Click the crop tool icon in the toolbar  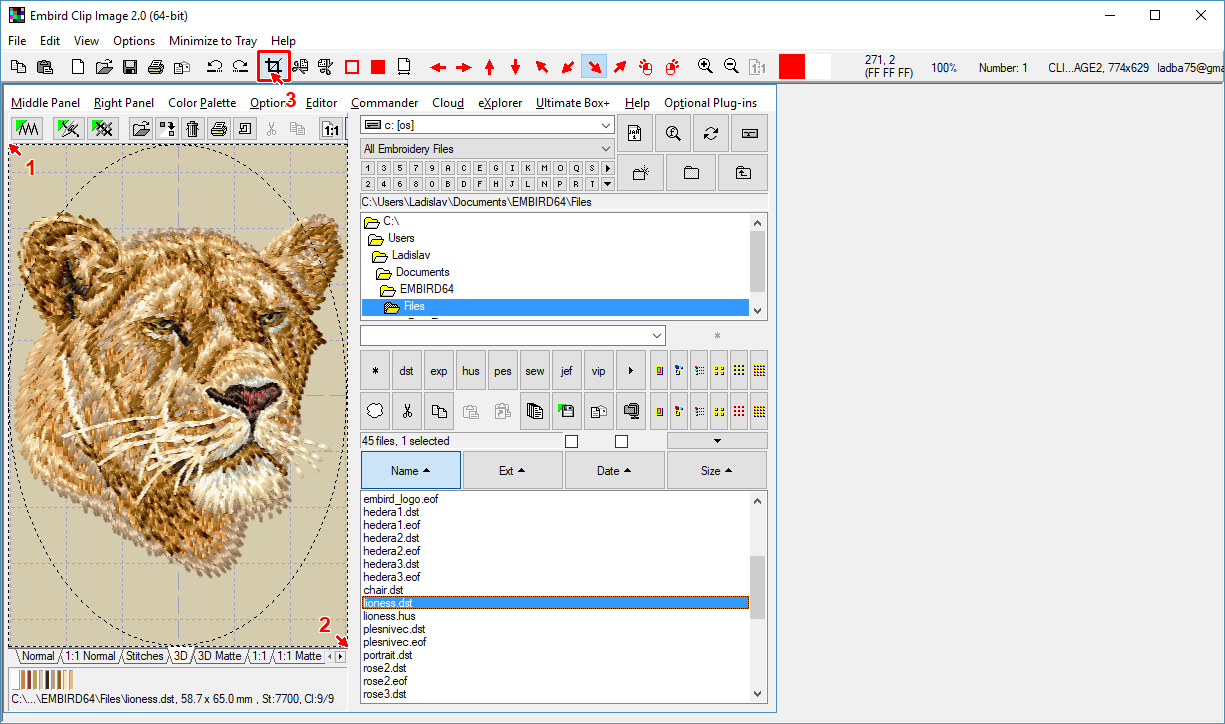(x=273, y=67)
